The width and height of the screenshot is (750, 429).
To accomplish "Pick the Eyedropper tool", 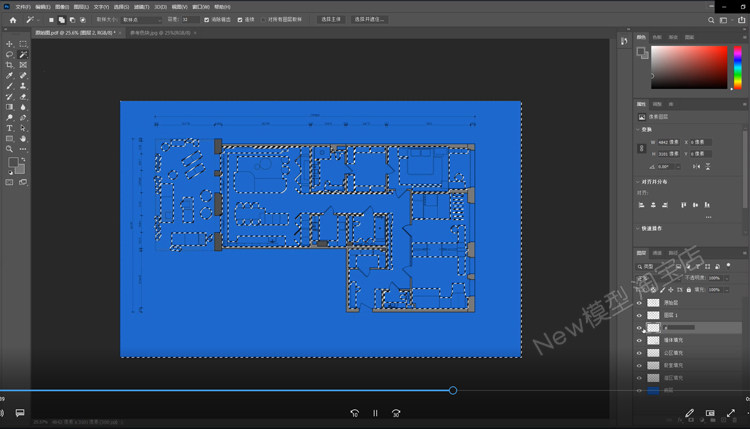I will tap(9, 76).
